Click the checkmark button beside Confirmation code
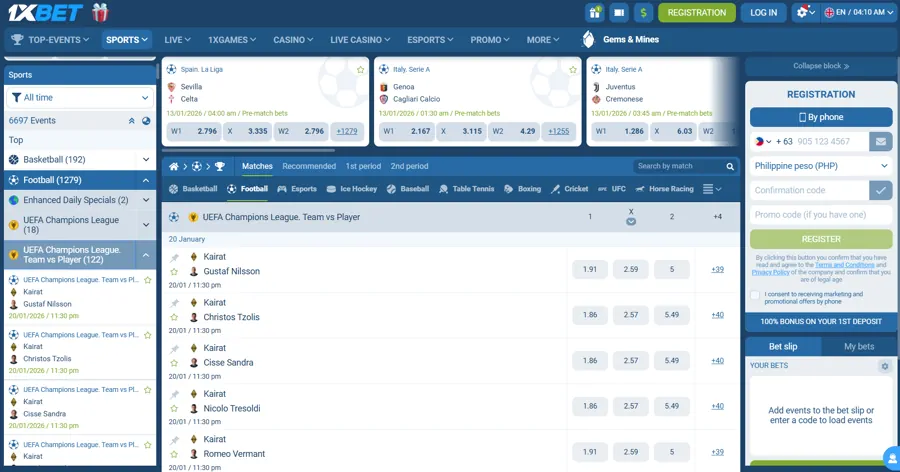 tap(880, 190)
